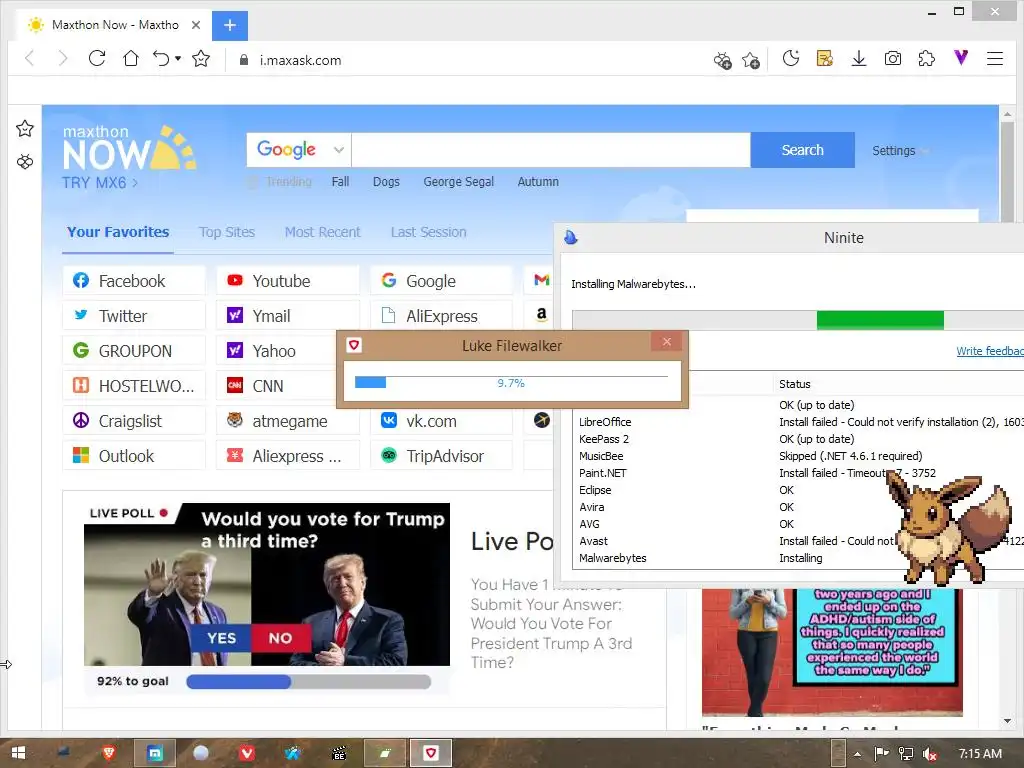Open the CNN favorite tile
Screen dimensions: 1024x768
(x=277, y=386)
